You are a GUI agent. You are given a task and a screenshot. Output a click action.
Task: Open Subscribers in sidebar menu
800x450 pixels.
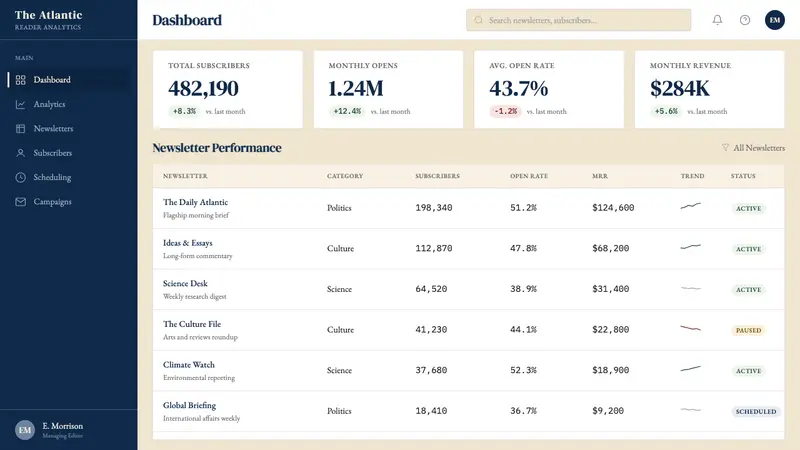68,153
